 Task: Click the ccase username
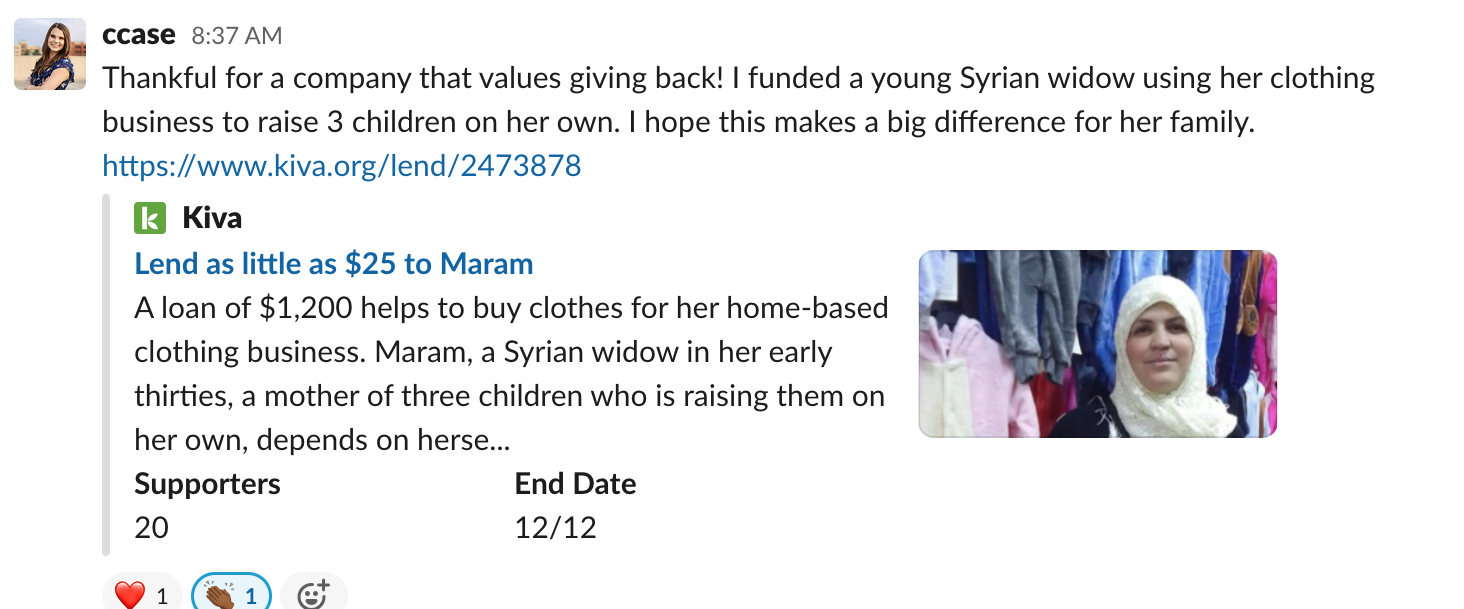[139, 35]
